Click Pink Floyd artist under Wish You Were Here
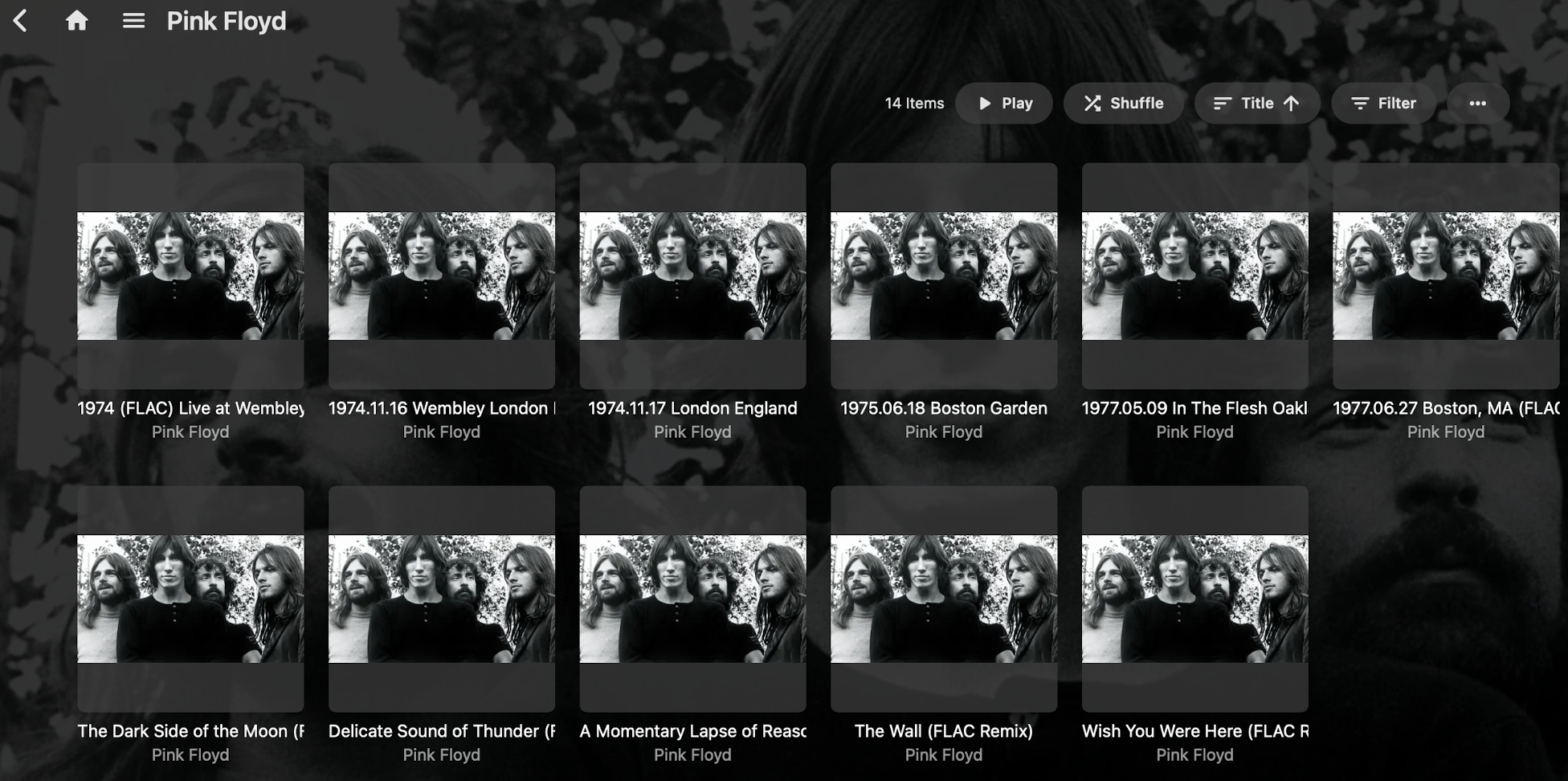Image resolution: width=1568 pixels, height=781 pixels. (x=1195, y=754)
